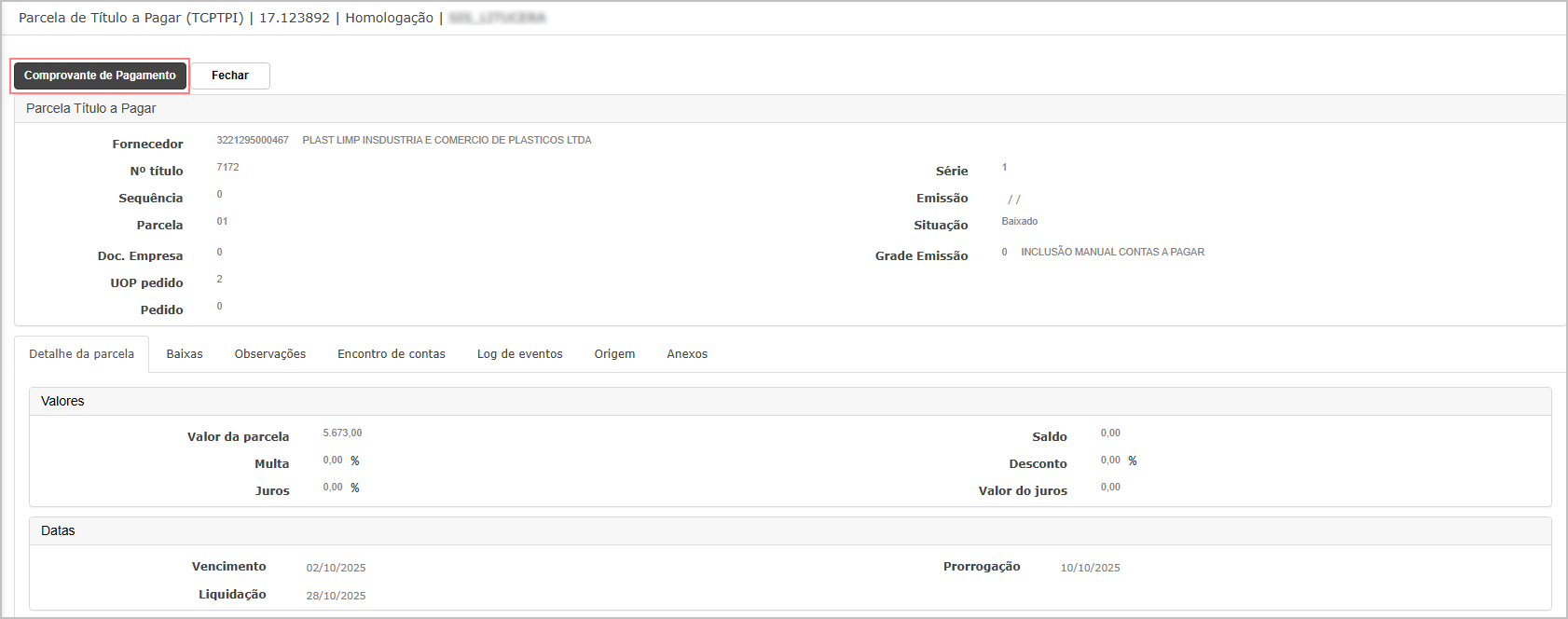Click the percent icon next to Multa
The width and height of the screenshot is (1568, 619).
coord(355,461)
